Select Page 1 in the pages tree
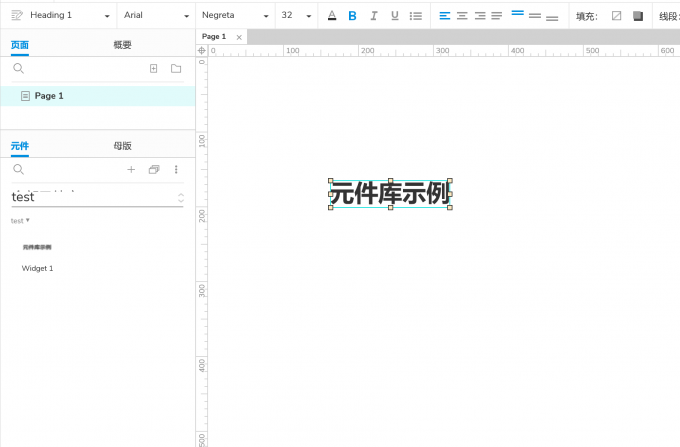Image resolution: width=680 pixels, height=447 pixels. click(98, 96)
